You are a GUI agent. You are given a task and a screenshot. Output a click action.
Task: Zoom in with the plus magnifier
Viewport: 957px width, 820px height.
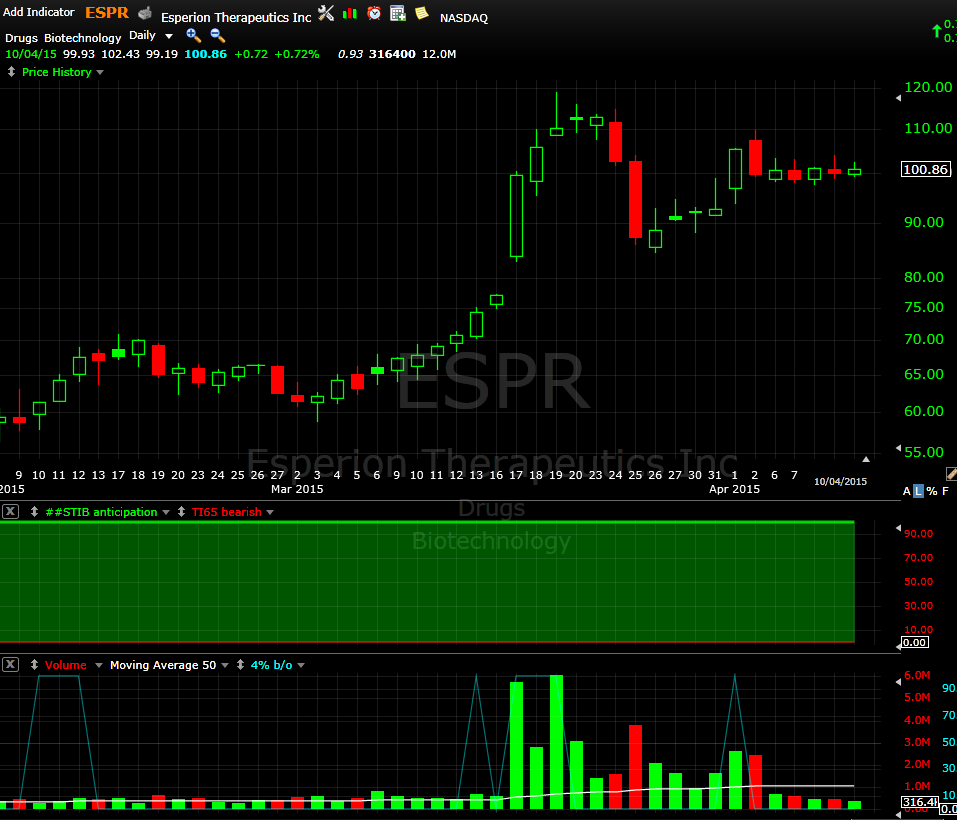pos(193,35)
